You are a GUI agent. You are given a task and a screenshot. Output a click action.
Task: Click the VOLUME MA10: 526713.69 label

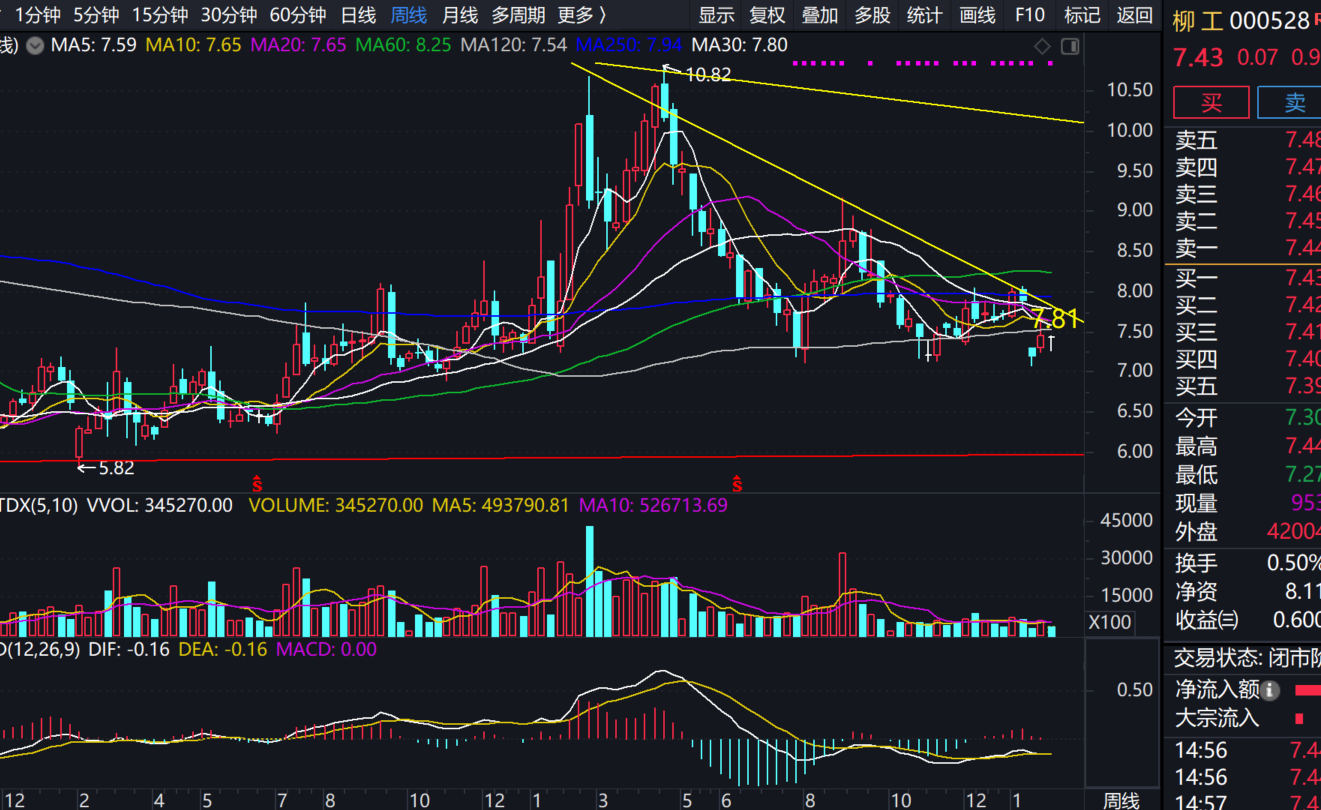pos(653,506)
